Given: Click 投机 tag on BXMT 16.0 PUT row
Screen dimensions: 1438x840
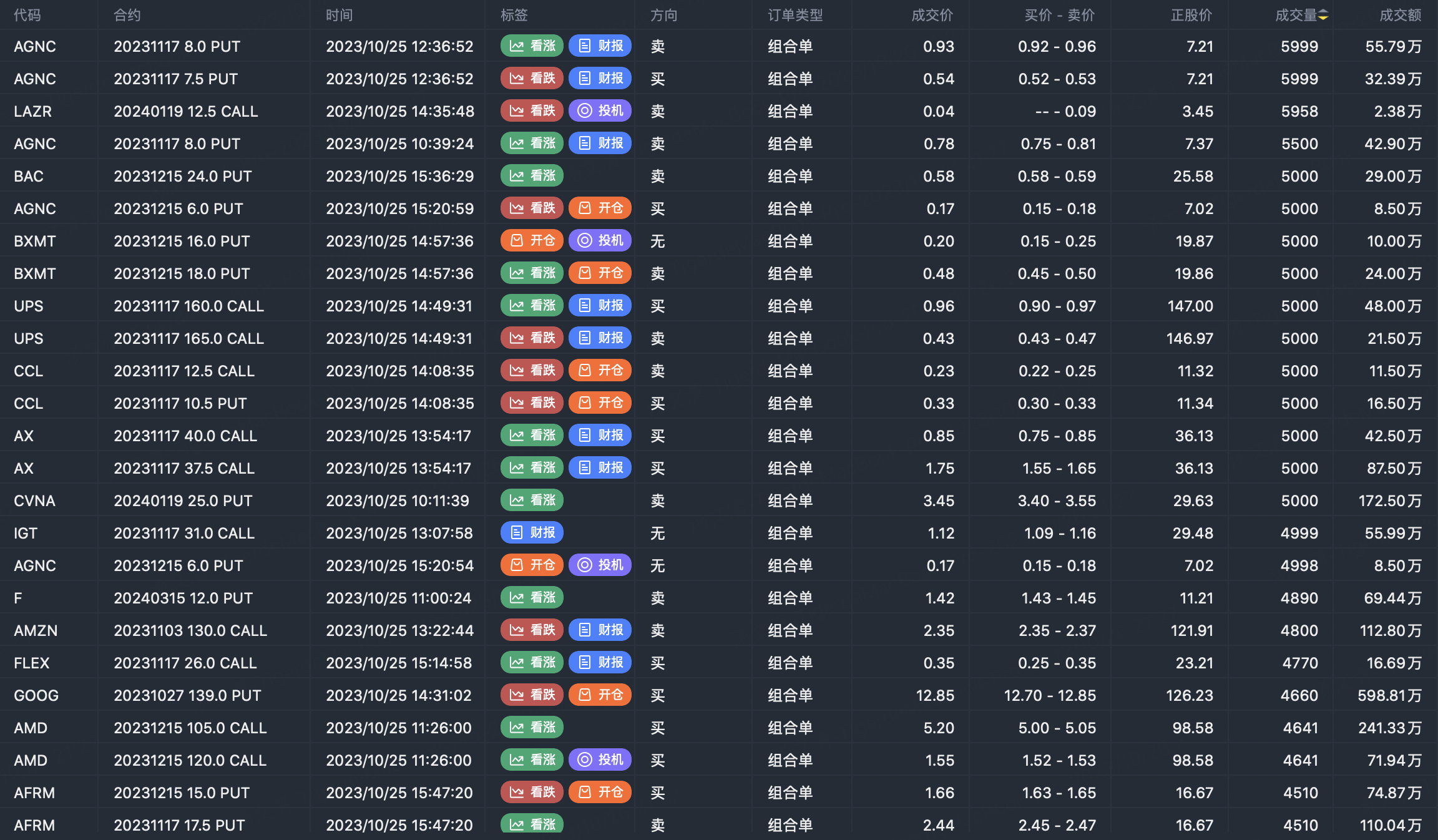Looking at the screenshot, I should point(600,241).
